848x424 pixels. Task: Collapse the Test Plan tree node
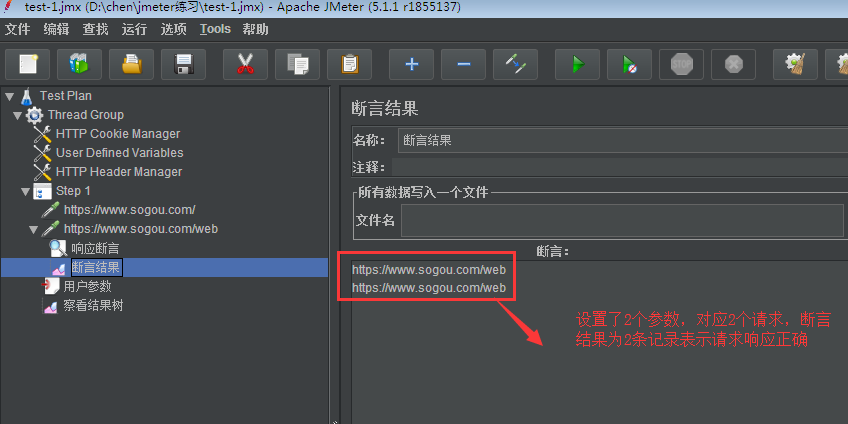[x=9, y=96]
